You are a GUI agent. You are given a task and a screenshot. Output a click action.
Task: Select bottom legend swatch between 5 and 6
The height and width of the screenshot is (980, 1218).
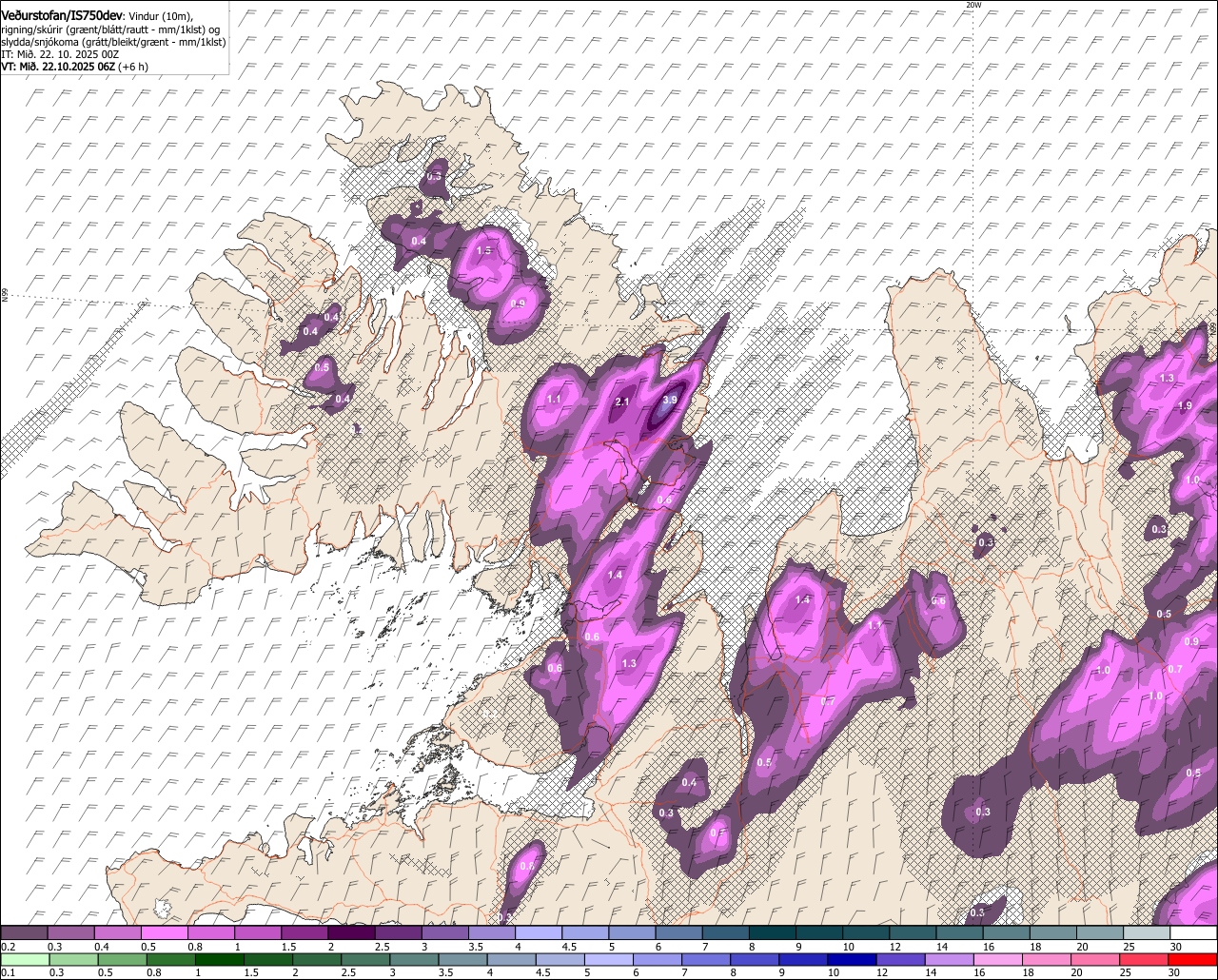click(609, 960)
